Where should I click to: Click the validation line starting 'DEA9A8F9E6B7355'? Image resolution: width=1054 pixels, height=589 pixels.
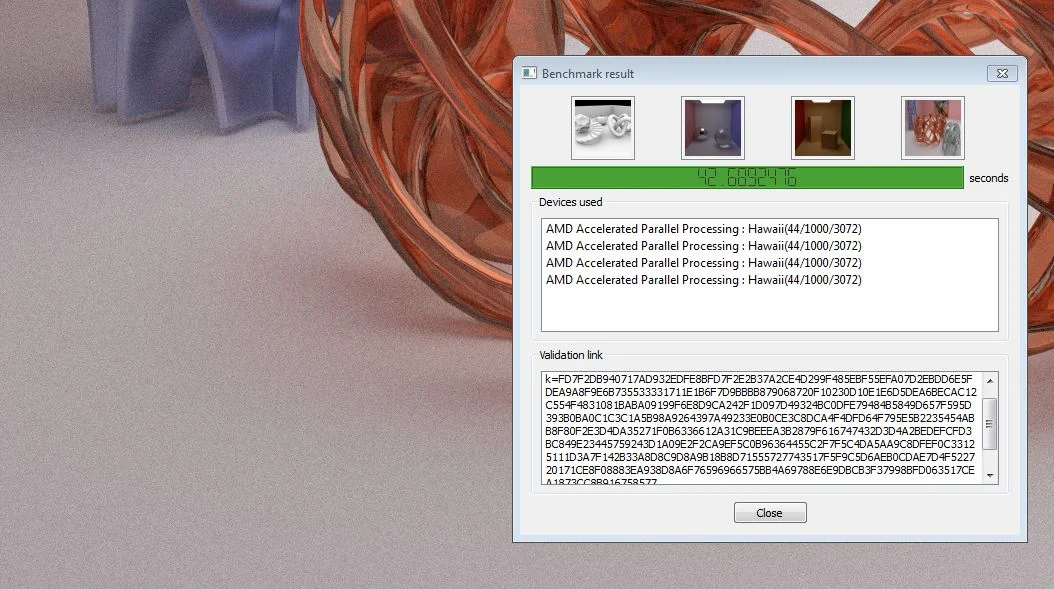point(761,392)
